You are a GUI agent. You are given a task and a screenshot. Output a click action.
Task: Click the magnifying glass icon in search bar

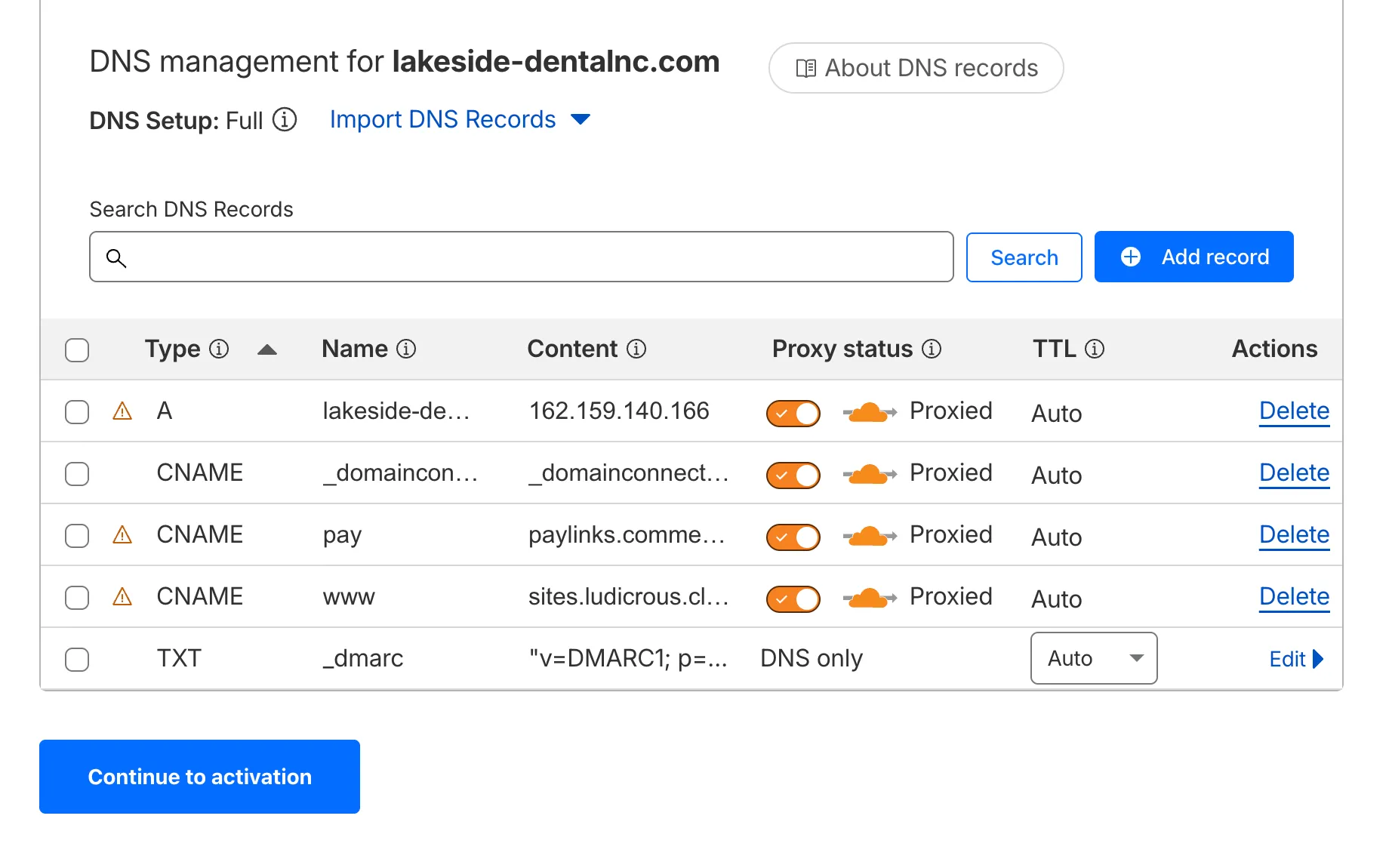click(116, 257)
